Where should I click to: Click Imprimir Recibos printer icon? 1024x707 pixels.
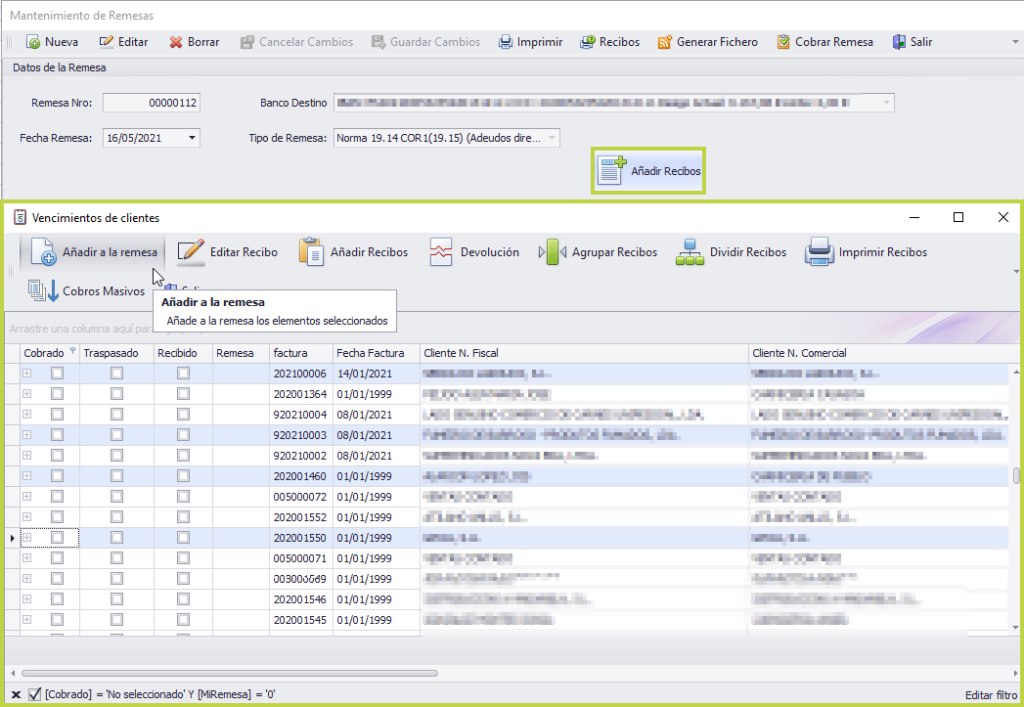pyautogui.click(x=819, y=252)
